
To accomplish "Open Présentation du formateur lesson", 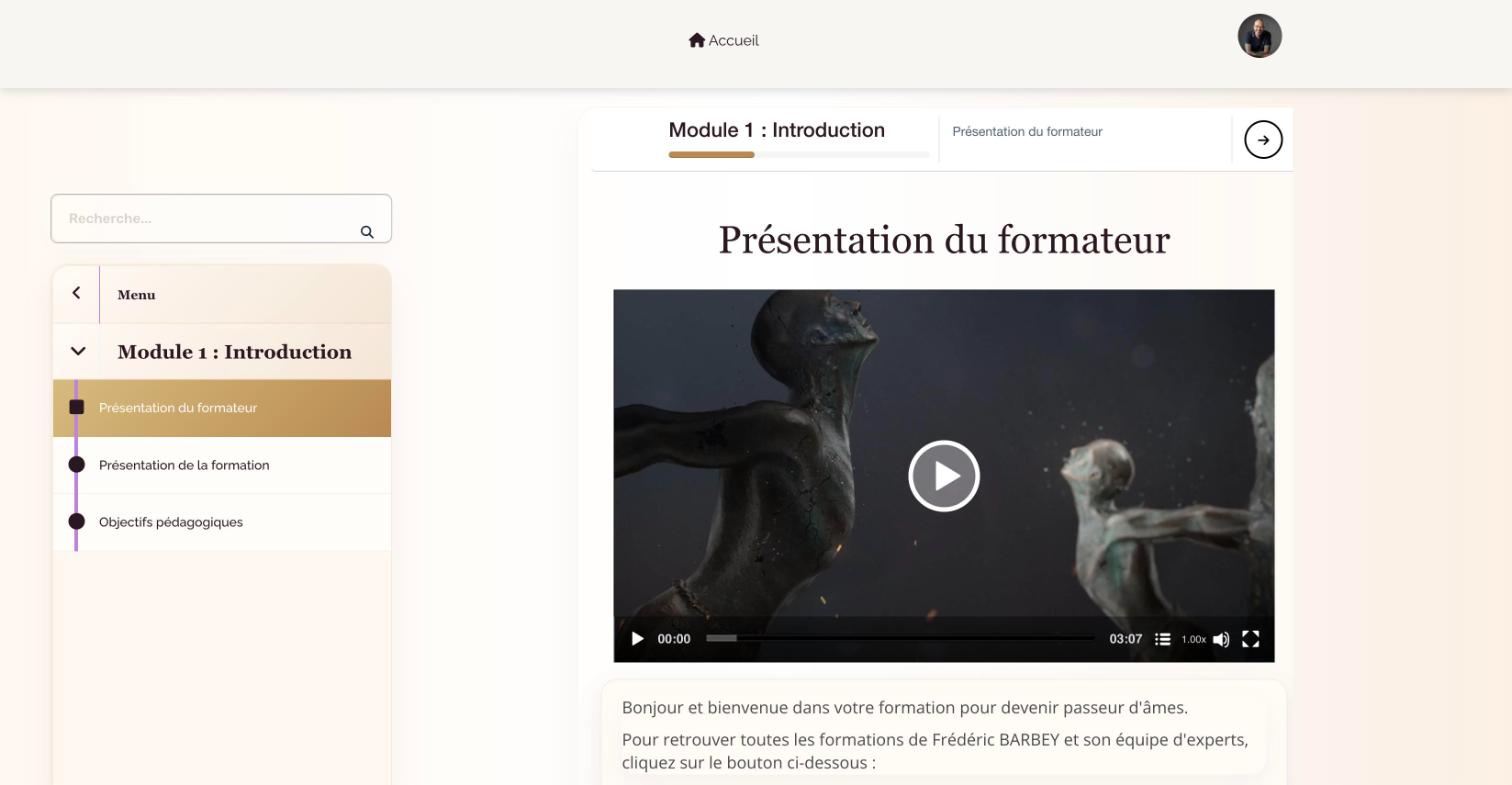I will tap(222, 408).
